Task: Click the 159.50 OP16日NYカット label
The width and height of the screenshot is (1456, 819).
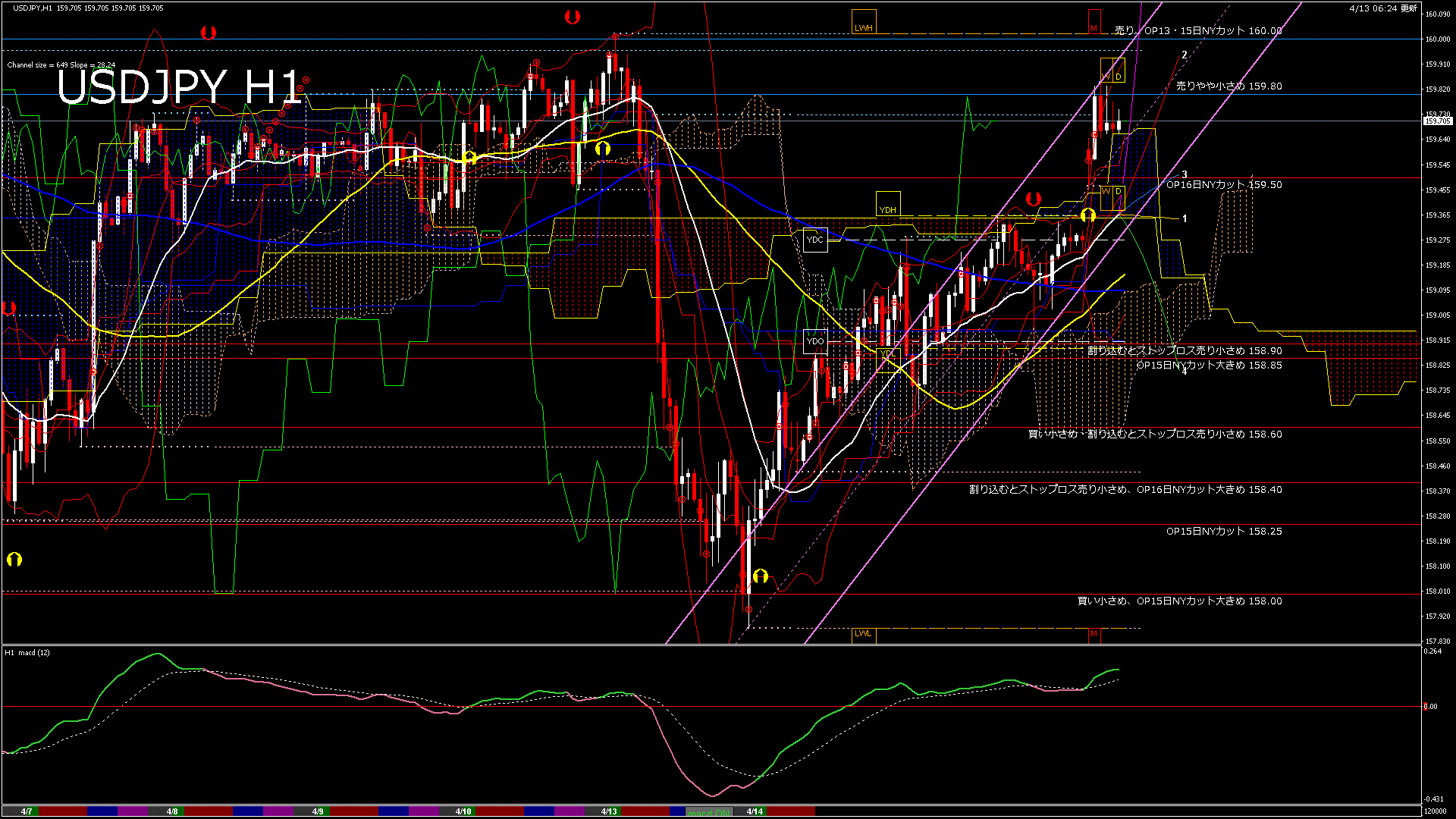Action: pos(1223,185)
